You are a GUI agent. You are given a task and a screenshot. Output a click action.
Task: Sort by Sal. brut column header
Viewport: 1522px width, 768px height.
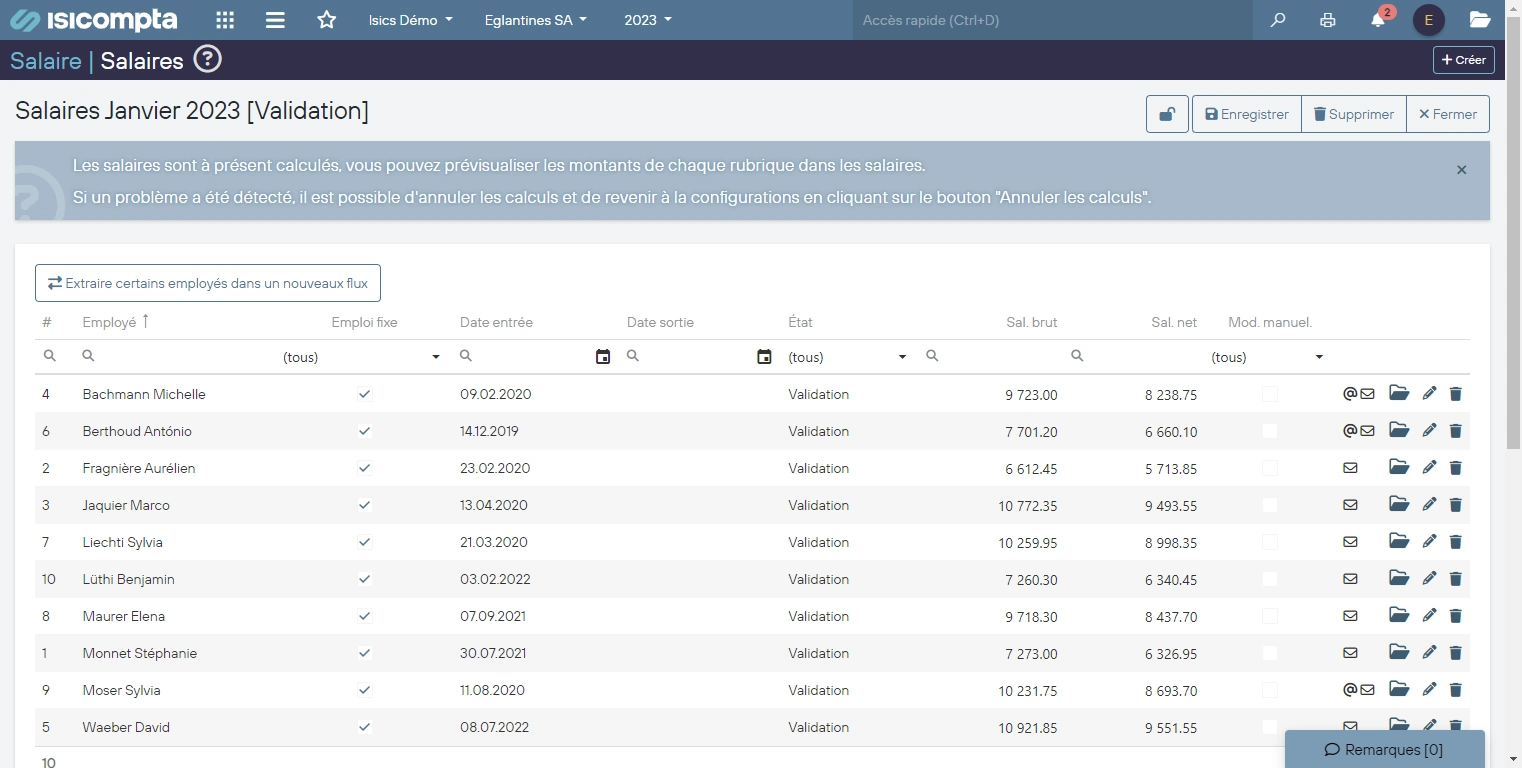click(1031, 322)
